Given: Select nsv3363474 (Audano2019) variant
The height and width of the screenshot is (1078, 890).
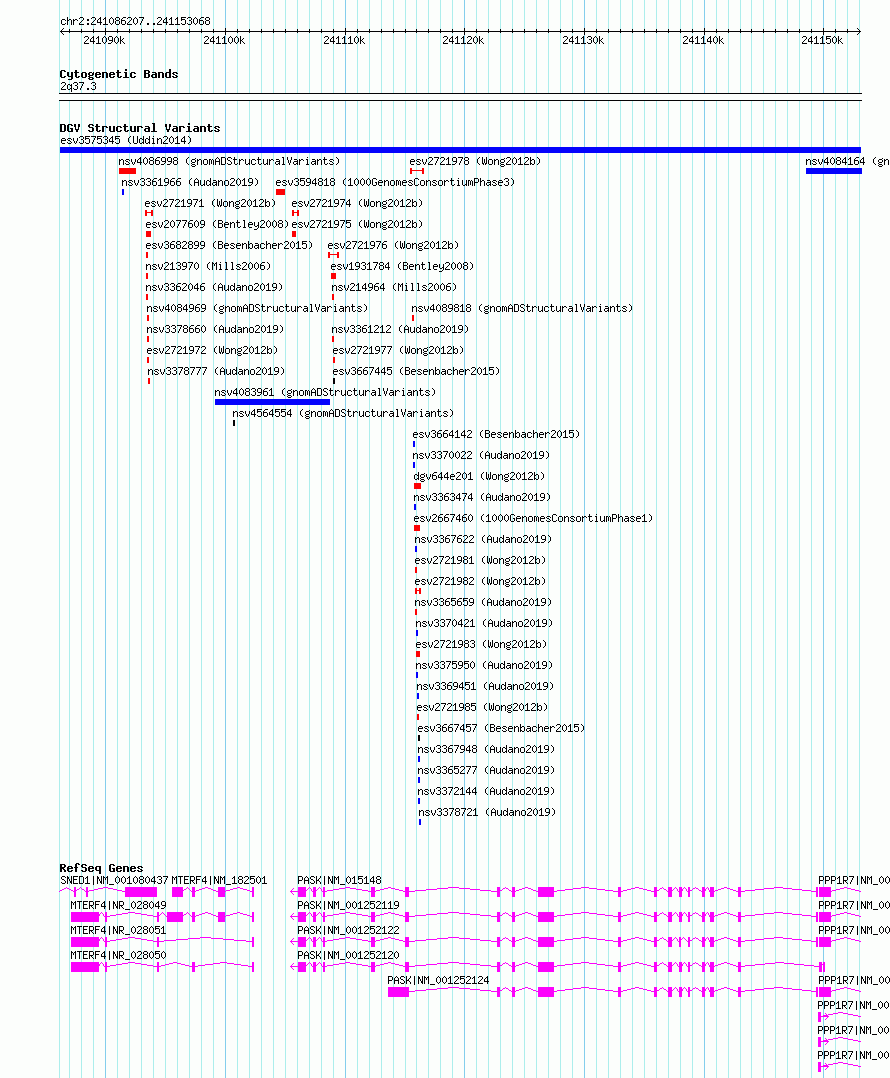Looking at the screenshot, I should 482,497.
